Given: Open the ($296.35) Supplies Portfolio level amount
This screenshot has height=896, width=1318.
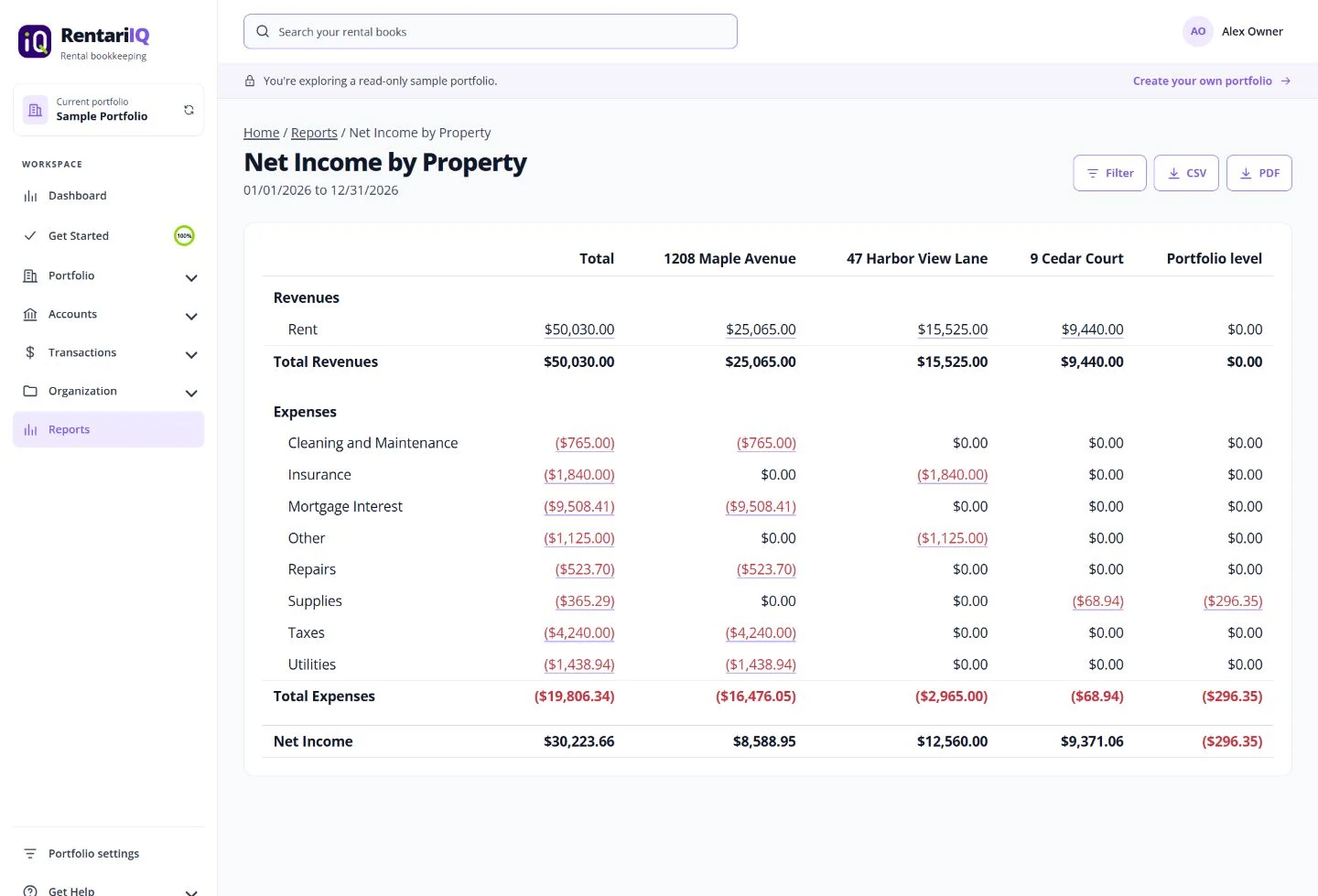Looking at the screenshot, I should pos(1233,601).
